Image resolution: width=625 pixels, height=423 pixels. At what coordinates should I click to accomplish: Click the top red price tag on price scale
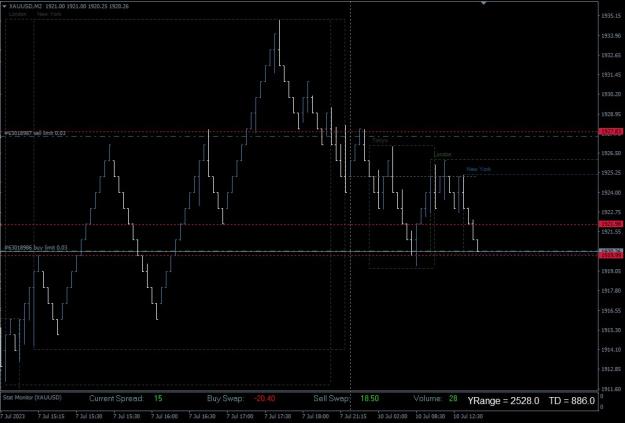[x=611, y=132]
